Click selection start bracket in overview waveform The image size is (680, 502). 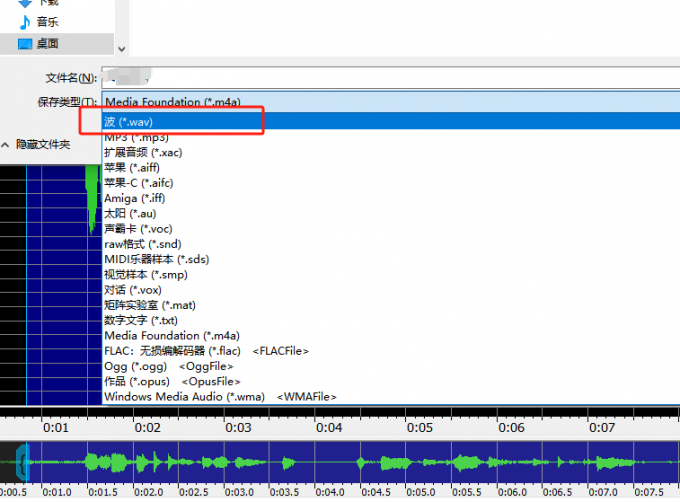tap(22, 463)
